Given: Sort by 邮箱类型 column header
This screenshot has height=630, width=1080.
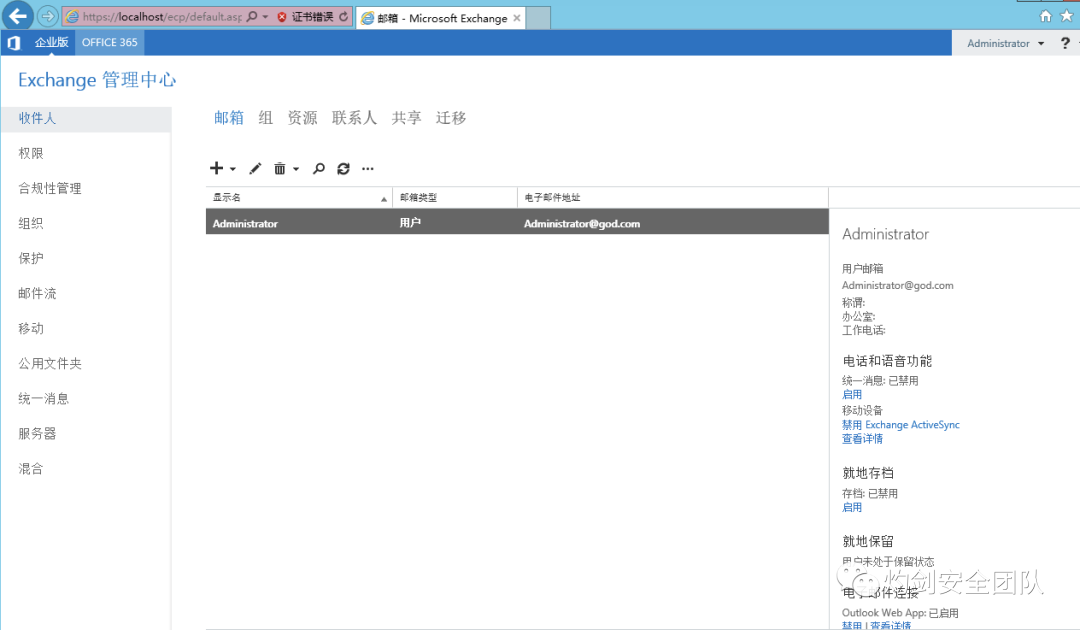Looking at the screenshot, I should click(455, 198).
